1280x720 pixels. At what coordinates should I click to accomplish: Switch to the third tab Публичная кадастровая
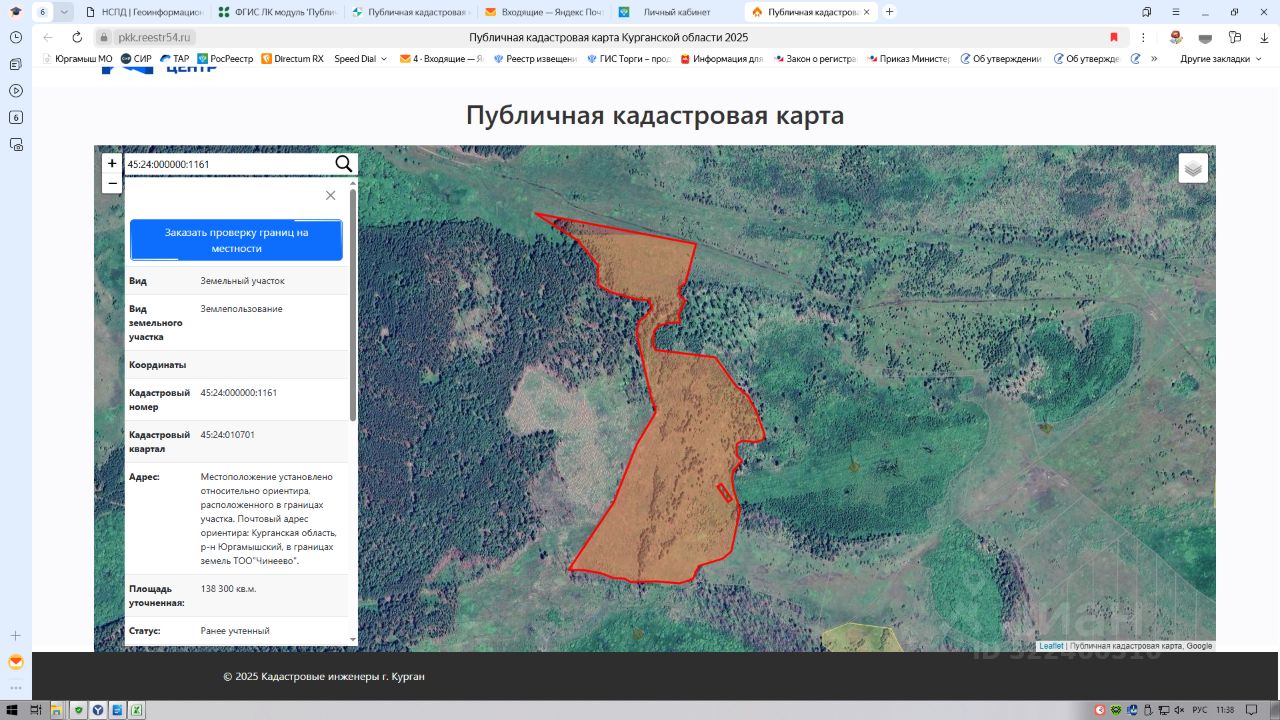click(410, 12)
